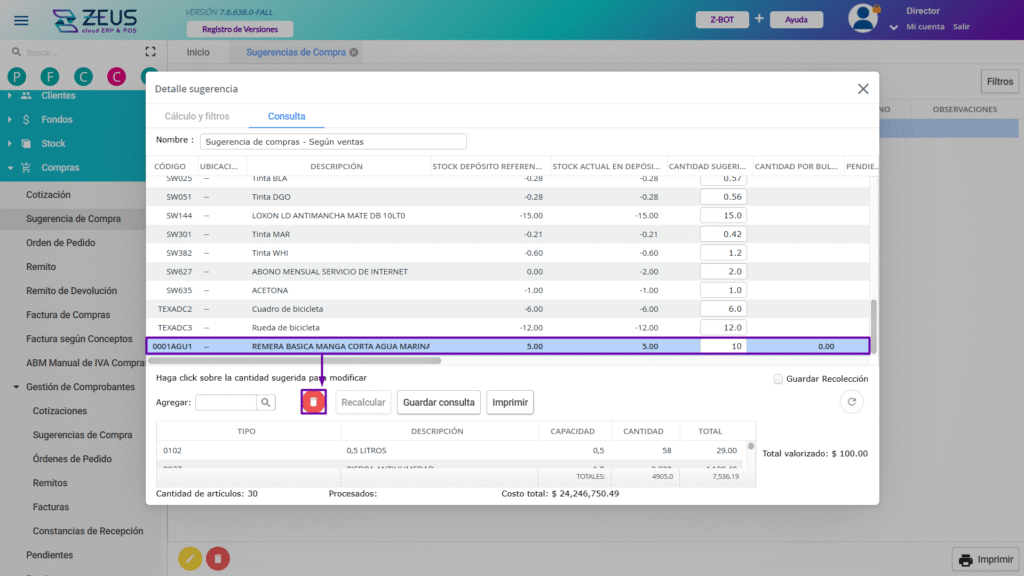Select the LOXON LD ANTIMANCHA row
Viewport: 1024px width, 576px height.
coord(508,216)
